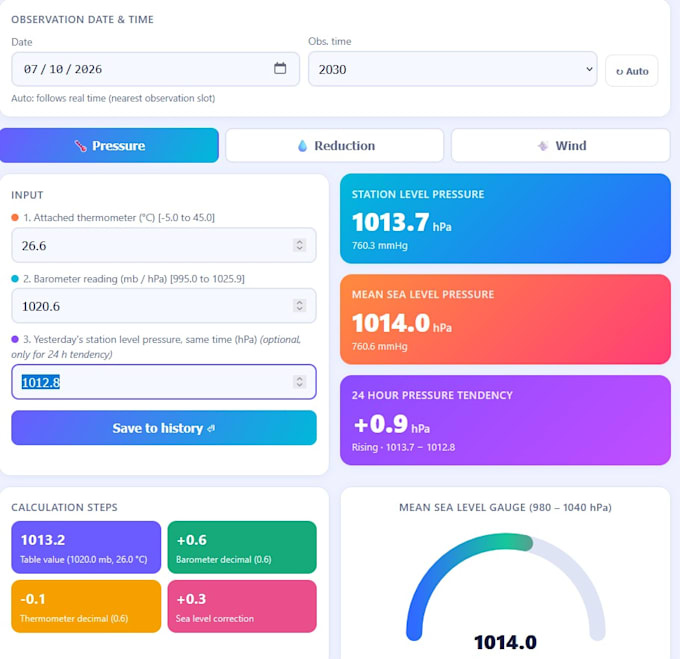Click the 'CALCULATION STEPS' heading
The image size is (680, 659).
tap(64, 507)
